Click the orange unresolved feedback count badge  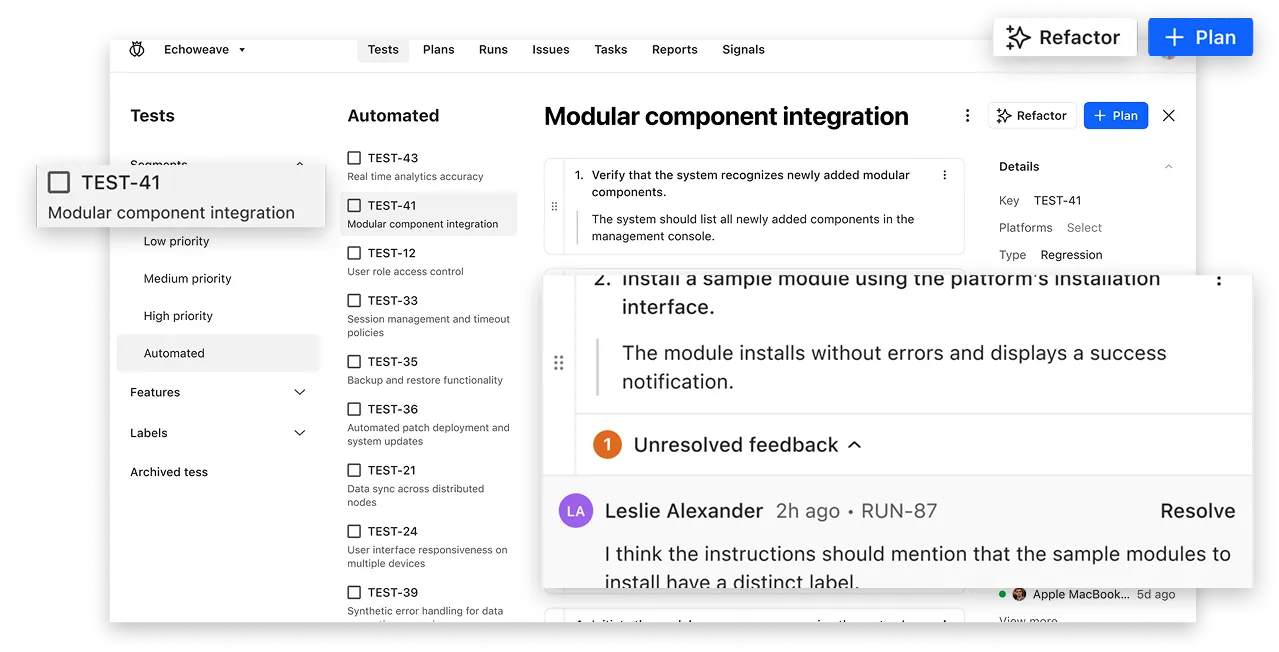pos(607,445)
